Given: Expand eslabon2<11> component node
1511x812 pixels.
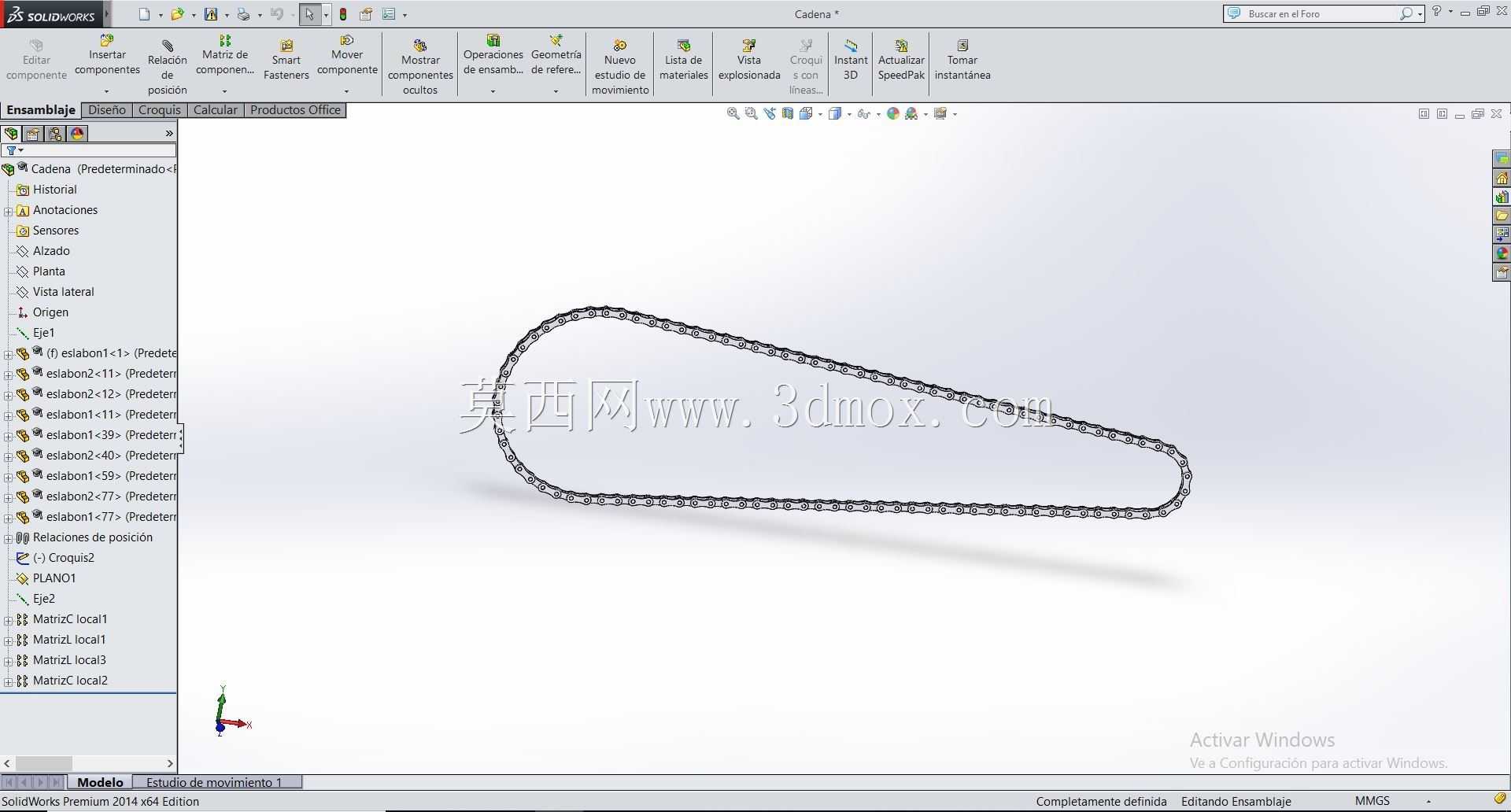Looking at the screenshot, I should (x=8, y=375).
